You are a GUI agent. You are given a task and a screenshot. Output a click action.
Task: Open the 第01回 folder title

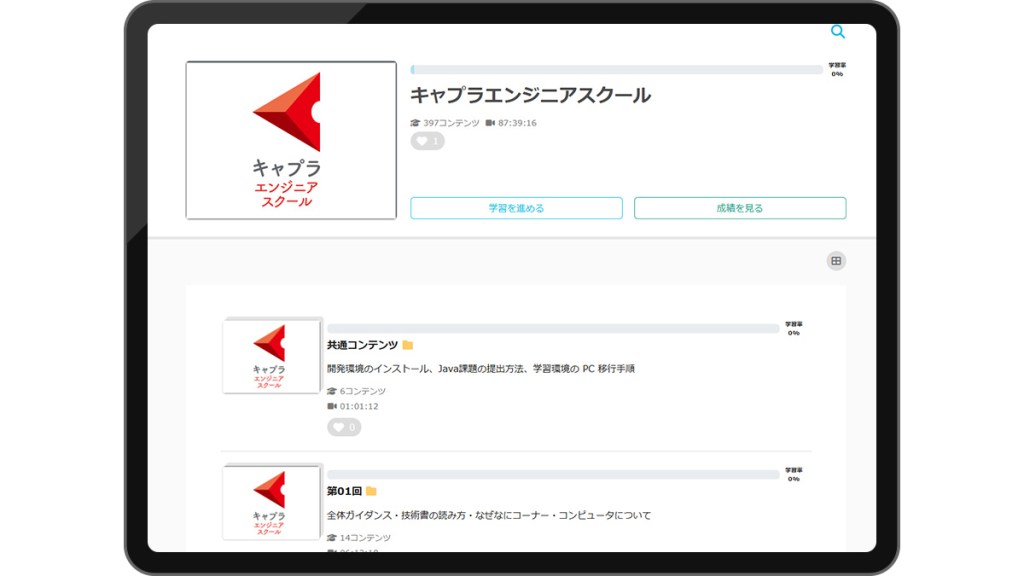344,491
